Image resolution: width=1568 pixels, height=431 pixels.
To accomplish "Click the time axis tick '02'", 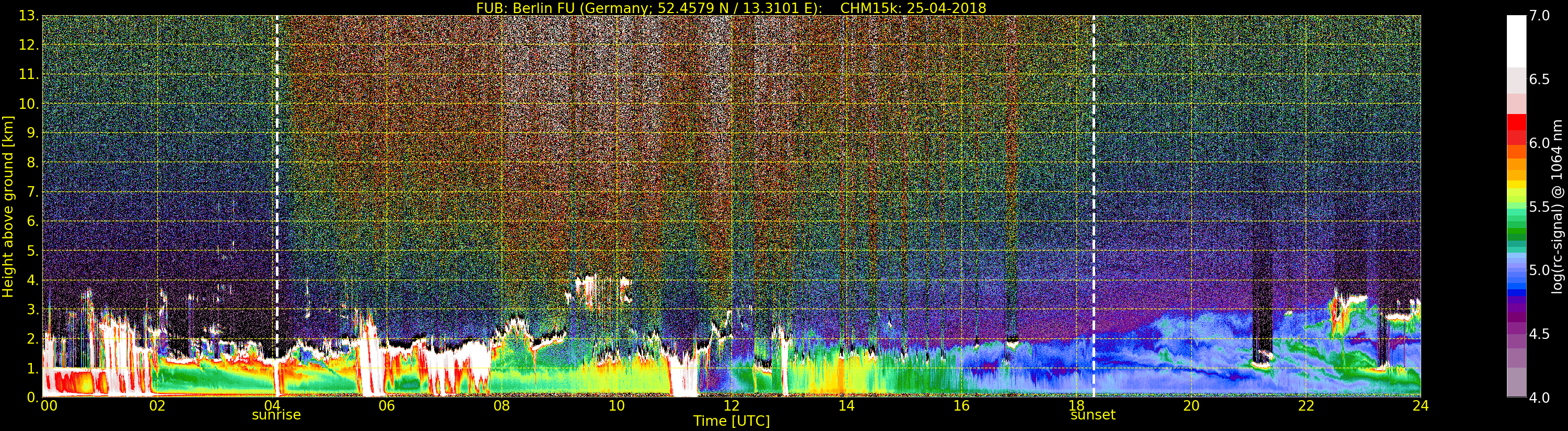I will click(x=157, y=405).
